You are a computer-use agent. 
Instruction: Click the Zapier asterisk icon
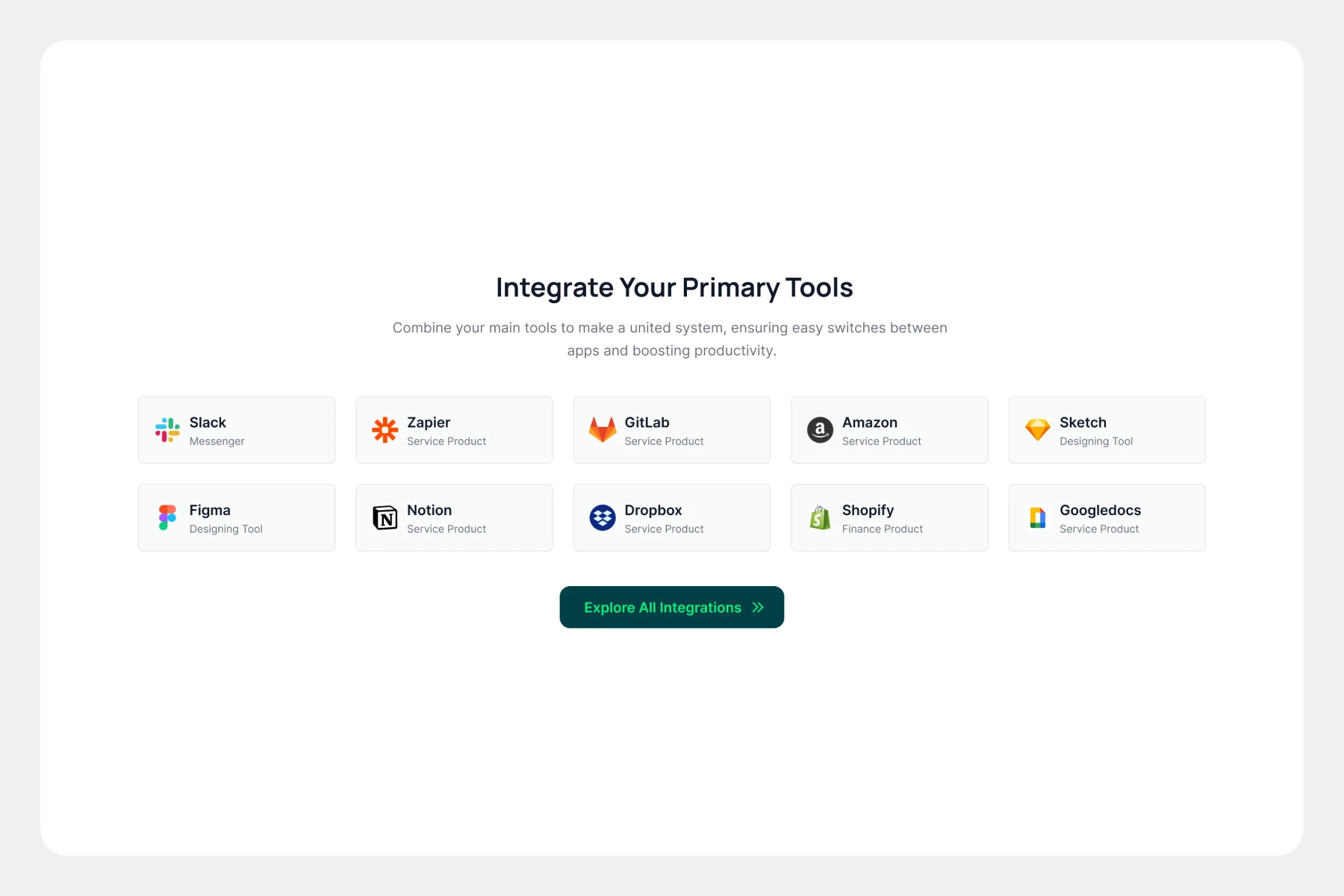pos(385,430)
